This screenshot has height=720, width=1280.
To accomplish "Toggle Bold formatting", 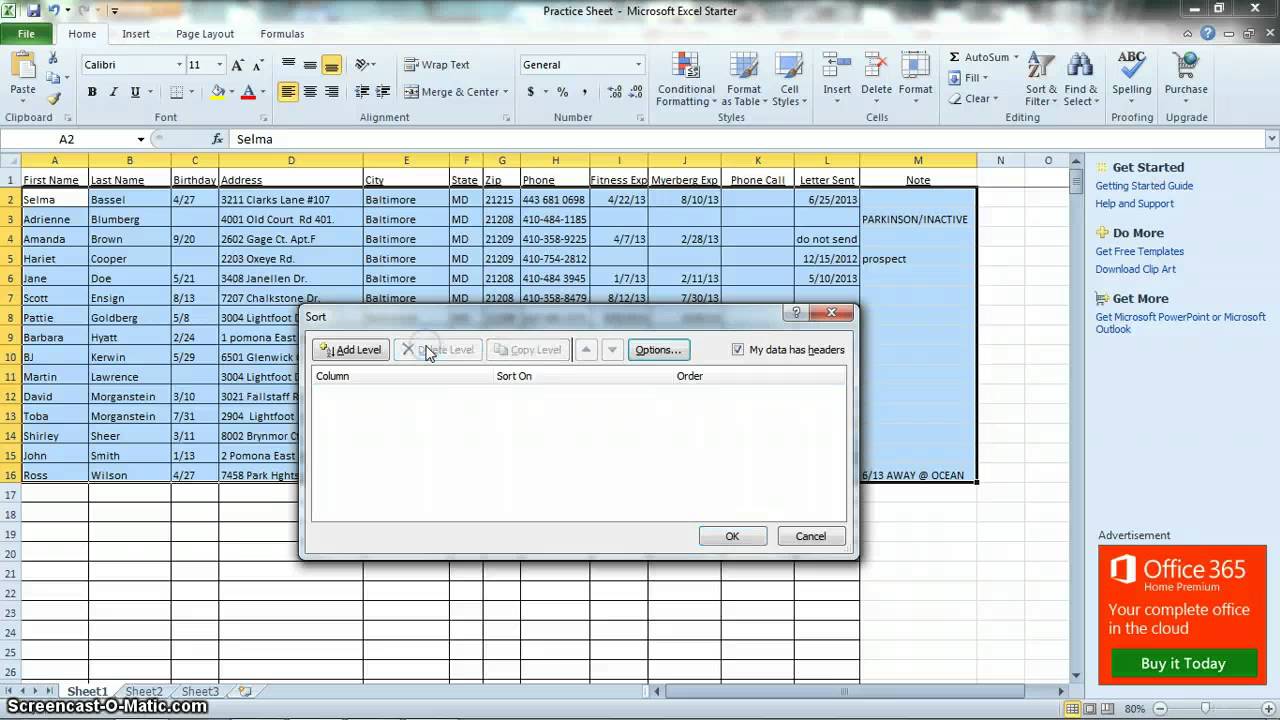I will point(92,92).
